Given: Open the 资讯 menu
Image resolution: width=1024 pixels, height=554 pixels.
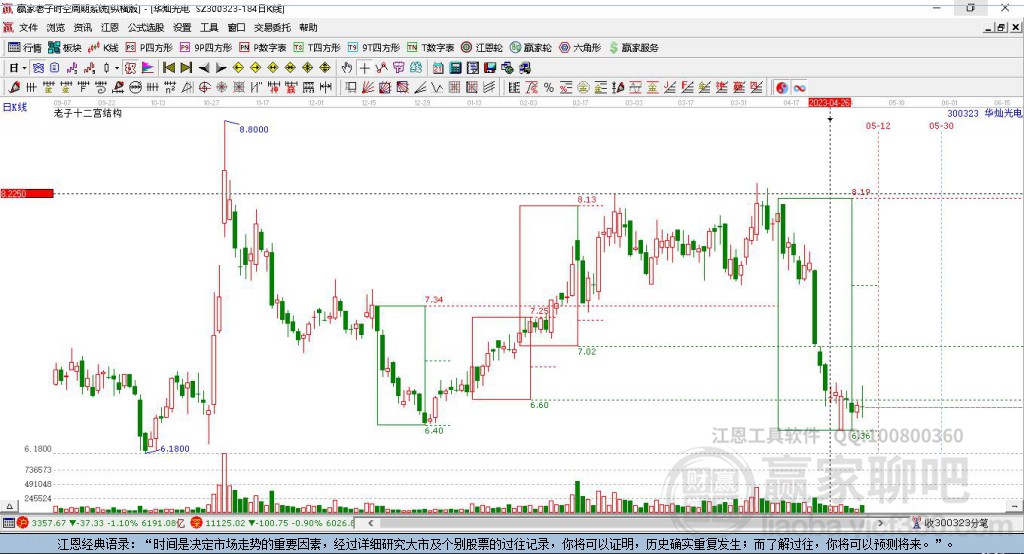Looking at the screenshot, I should [82, 27].
